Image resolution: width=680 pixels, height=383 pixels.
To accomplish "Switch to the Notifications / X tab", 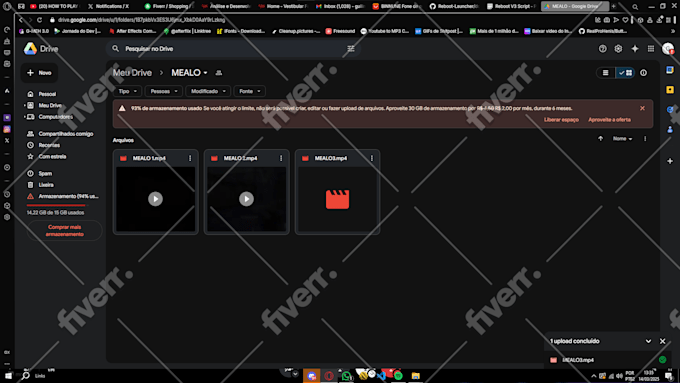I will [108, 7].
